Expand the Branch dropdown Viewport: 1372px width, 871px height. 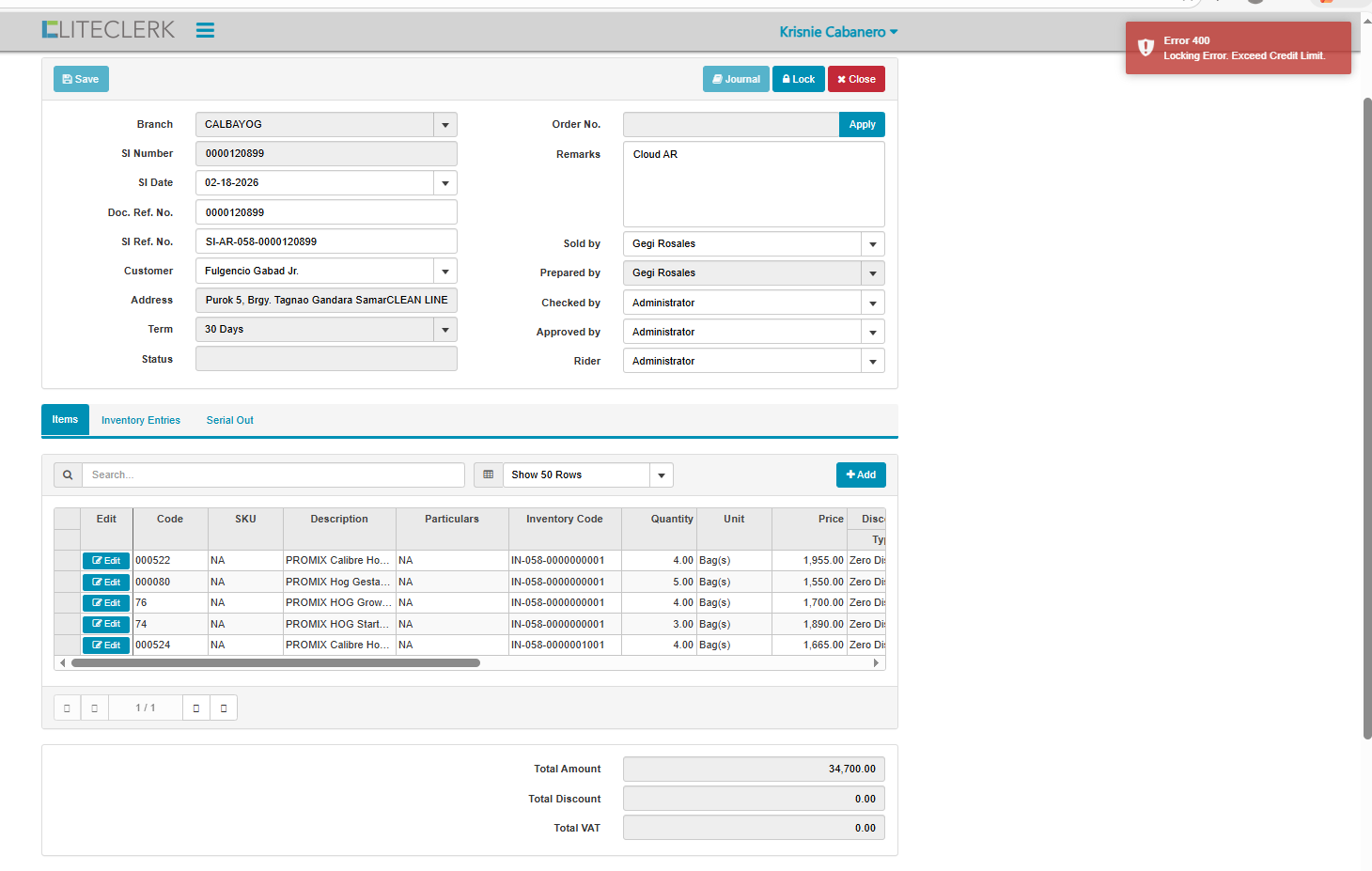click(x=445, y=125)
